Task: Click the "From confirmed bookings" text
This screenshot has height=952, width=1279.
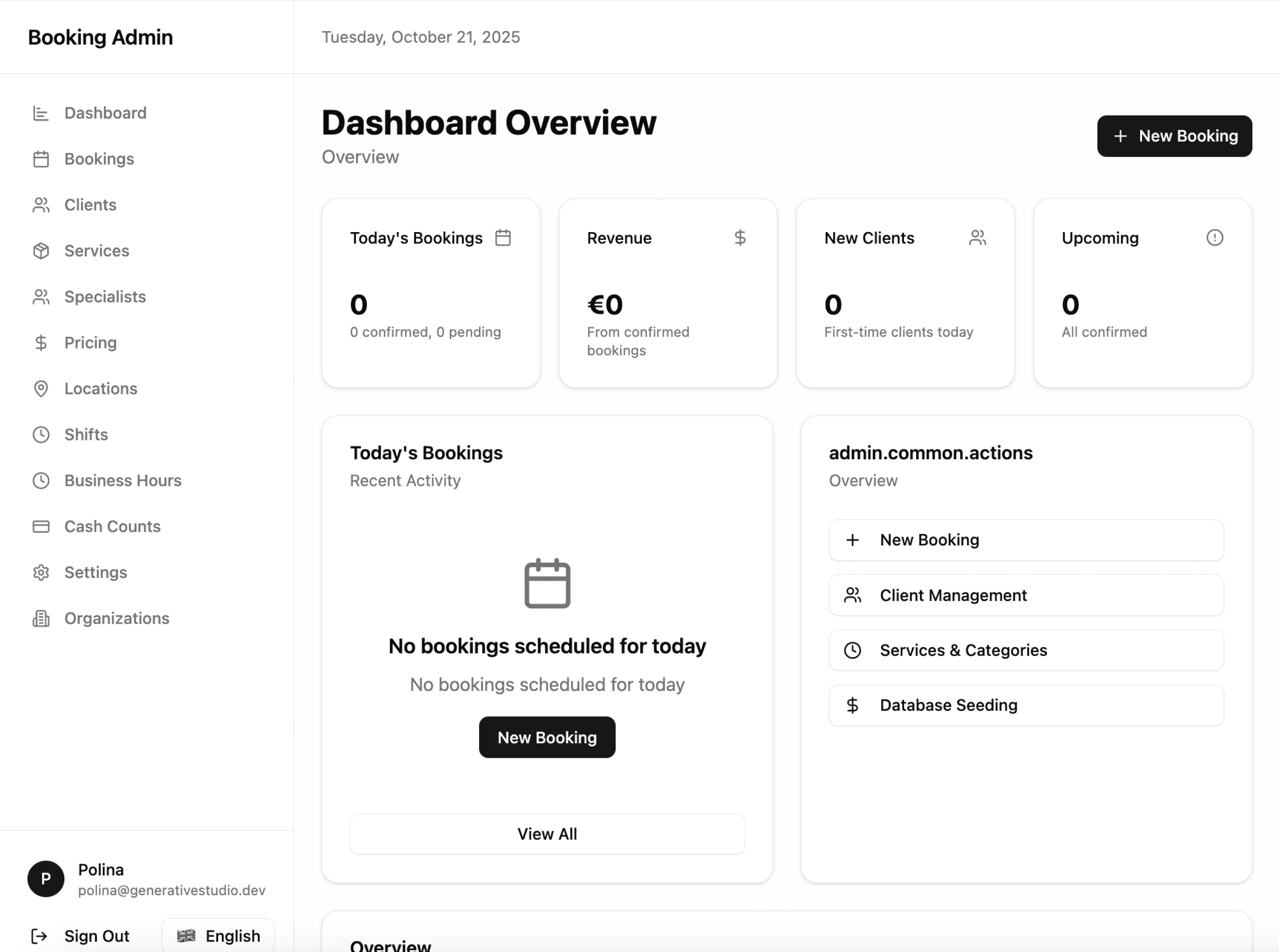Action: tap(638, 341)
